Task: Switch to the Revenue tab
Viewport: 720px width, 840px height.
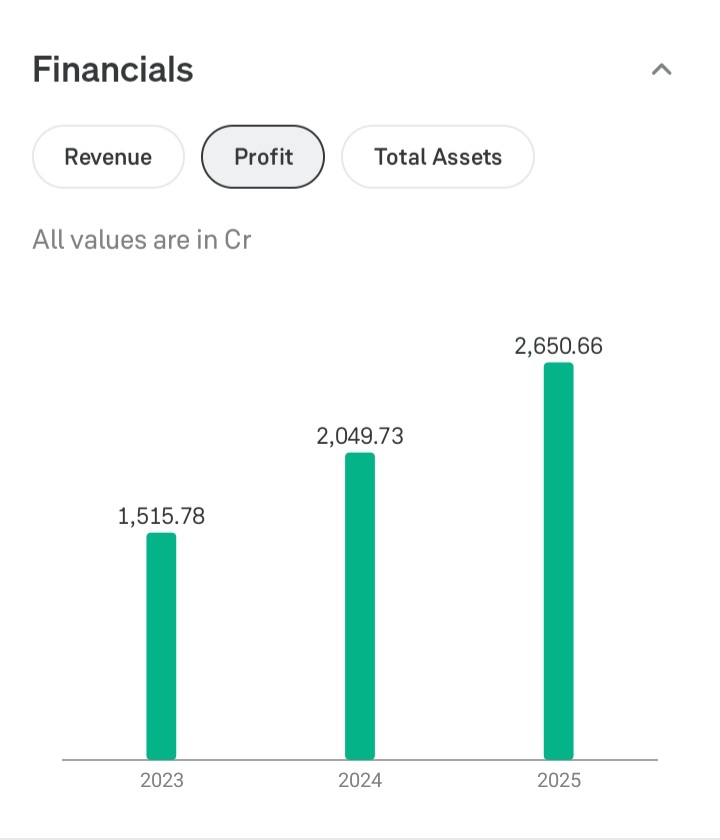Action: tap(108, 157)
